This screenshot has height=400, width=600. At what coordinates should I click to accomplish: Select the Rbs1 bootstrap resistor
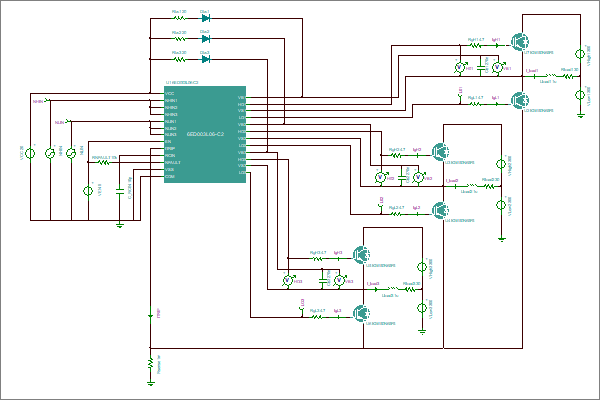(179, 18)
